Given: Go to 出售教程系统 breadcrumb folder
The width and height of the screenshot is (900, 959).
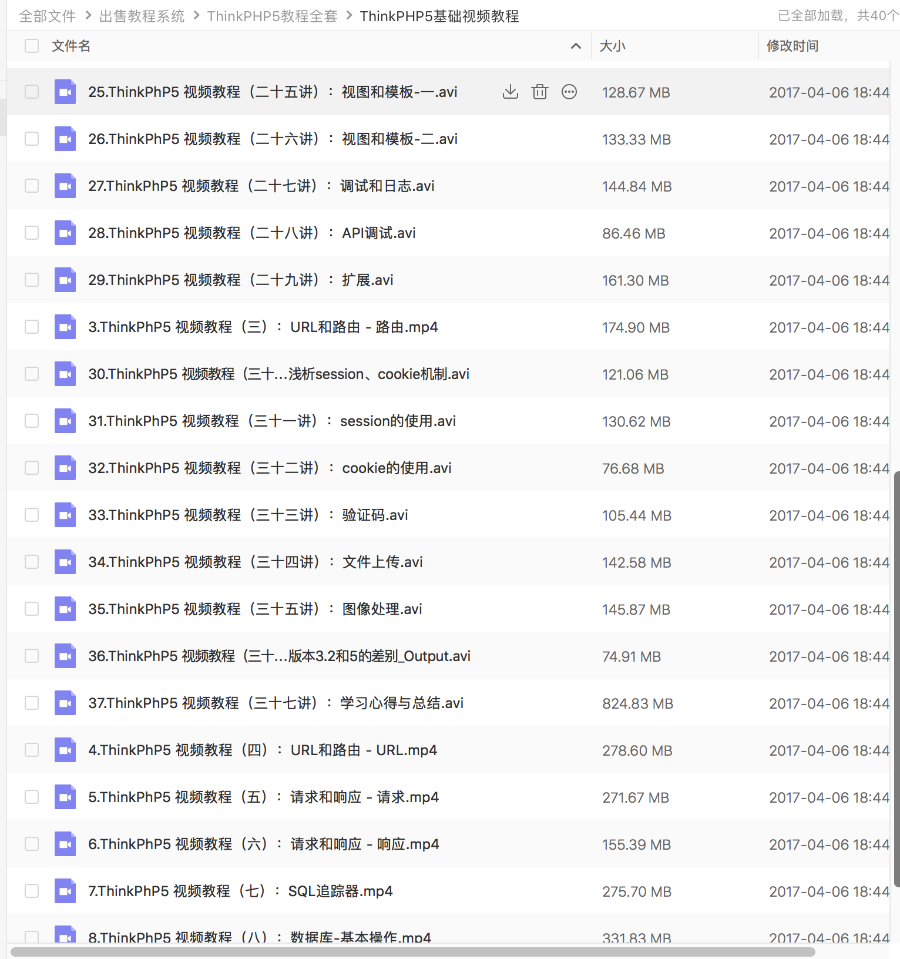Looking at the screenshot, I should coord(142,16).
